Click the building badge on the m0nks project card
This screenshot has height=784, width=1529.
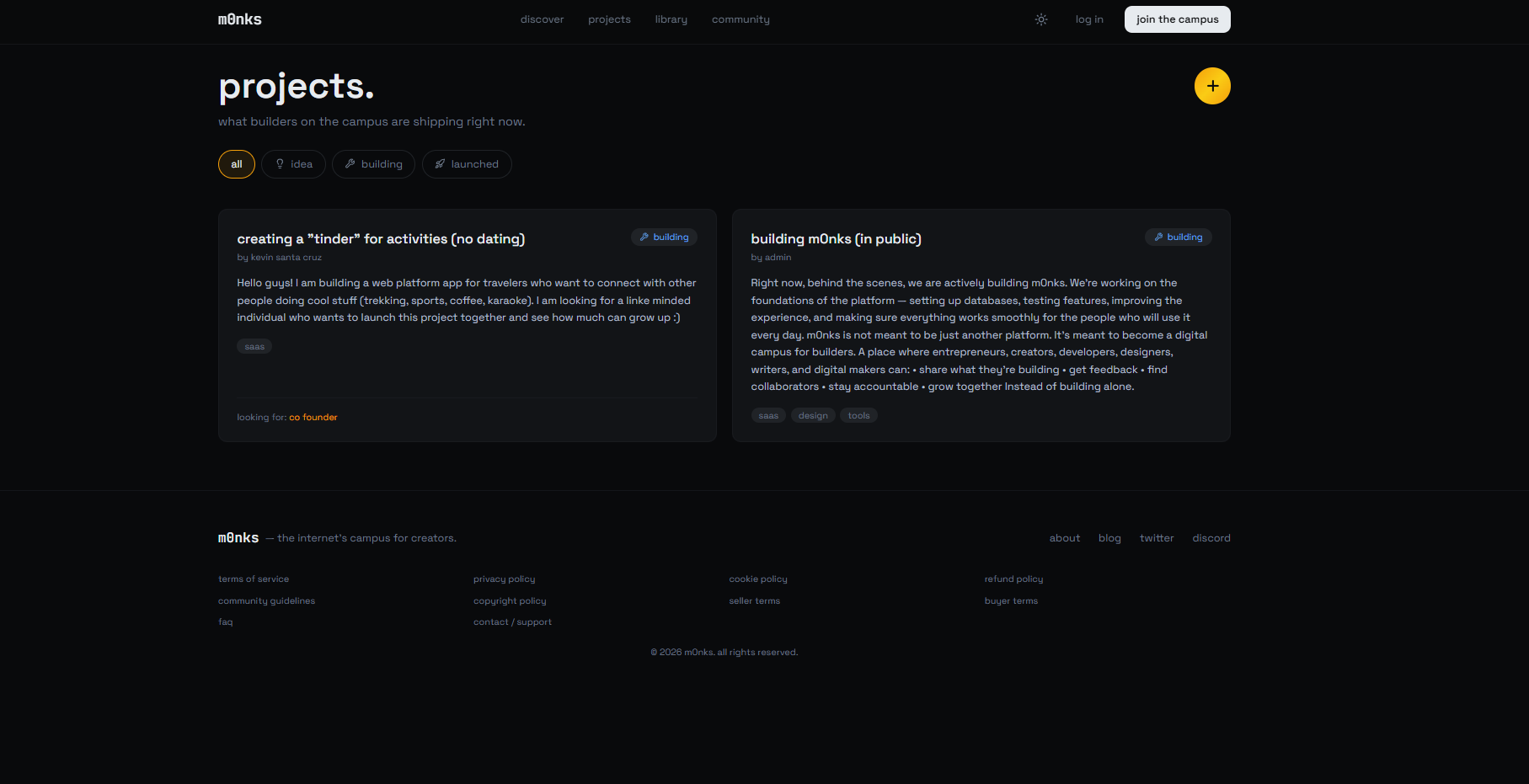point(1178,237)
